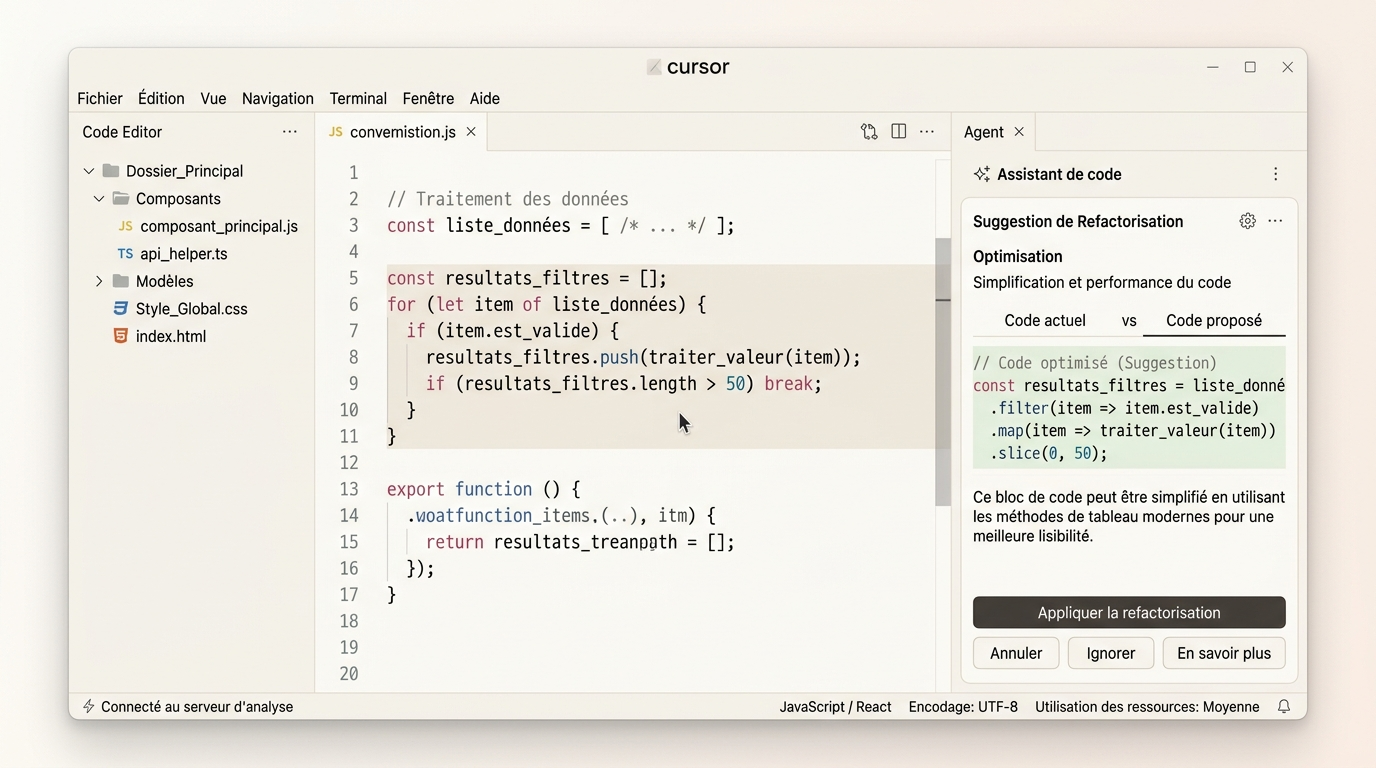Open the Navigation menu
The height and width of the screenshot is (768, 1376).
click(278, 98)
